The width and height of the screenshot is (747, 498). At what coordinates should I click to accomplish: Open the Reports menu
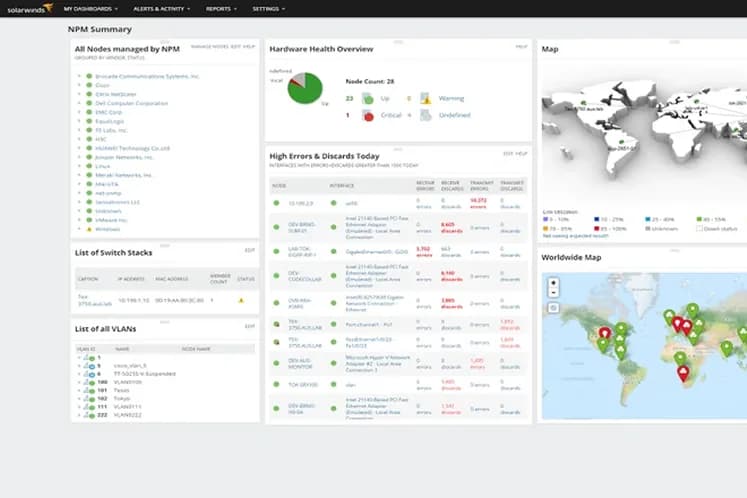(x=221, y=9)
